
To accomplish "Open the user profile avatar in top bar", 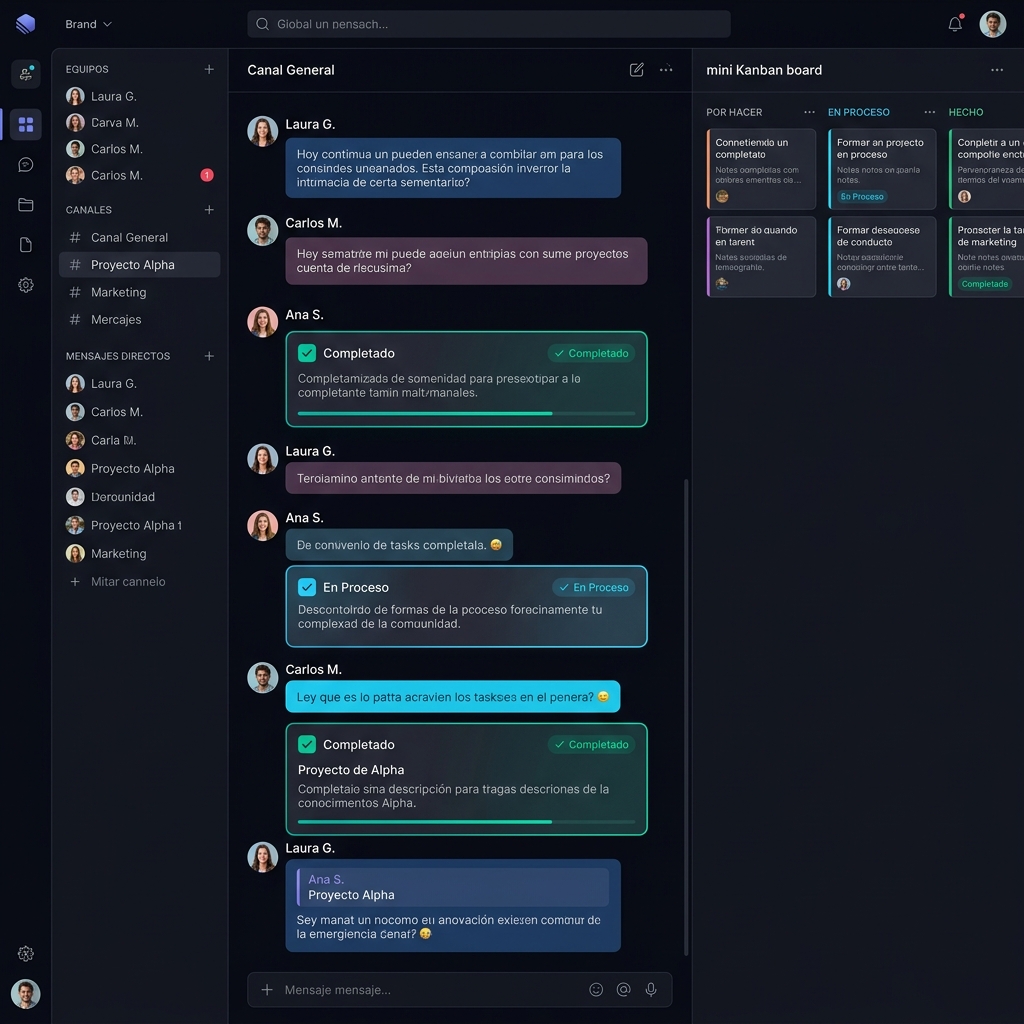I will pos(992,24).
